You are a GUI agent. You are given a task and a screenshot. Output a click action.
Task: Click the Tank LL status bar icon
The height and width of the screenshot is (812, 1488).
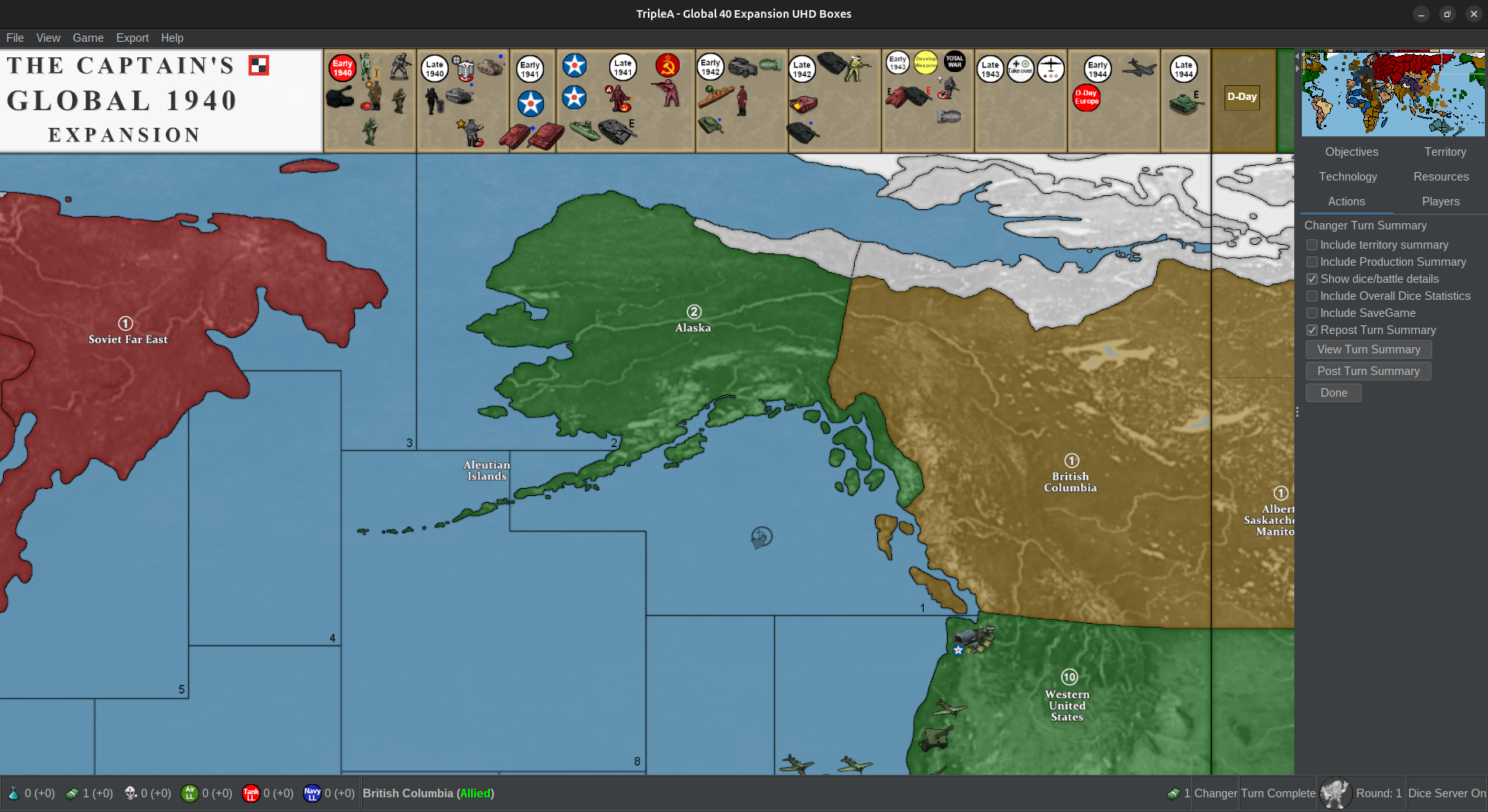251,793
